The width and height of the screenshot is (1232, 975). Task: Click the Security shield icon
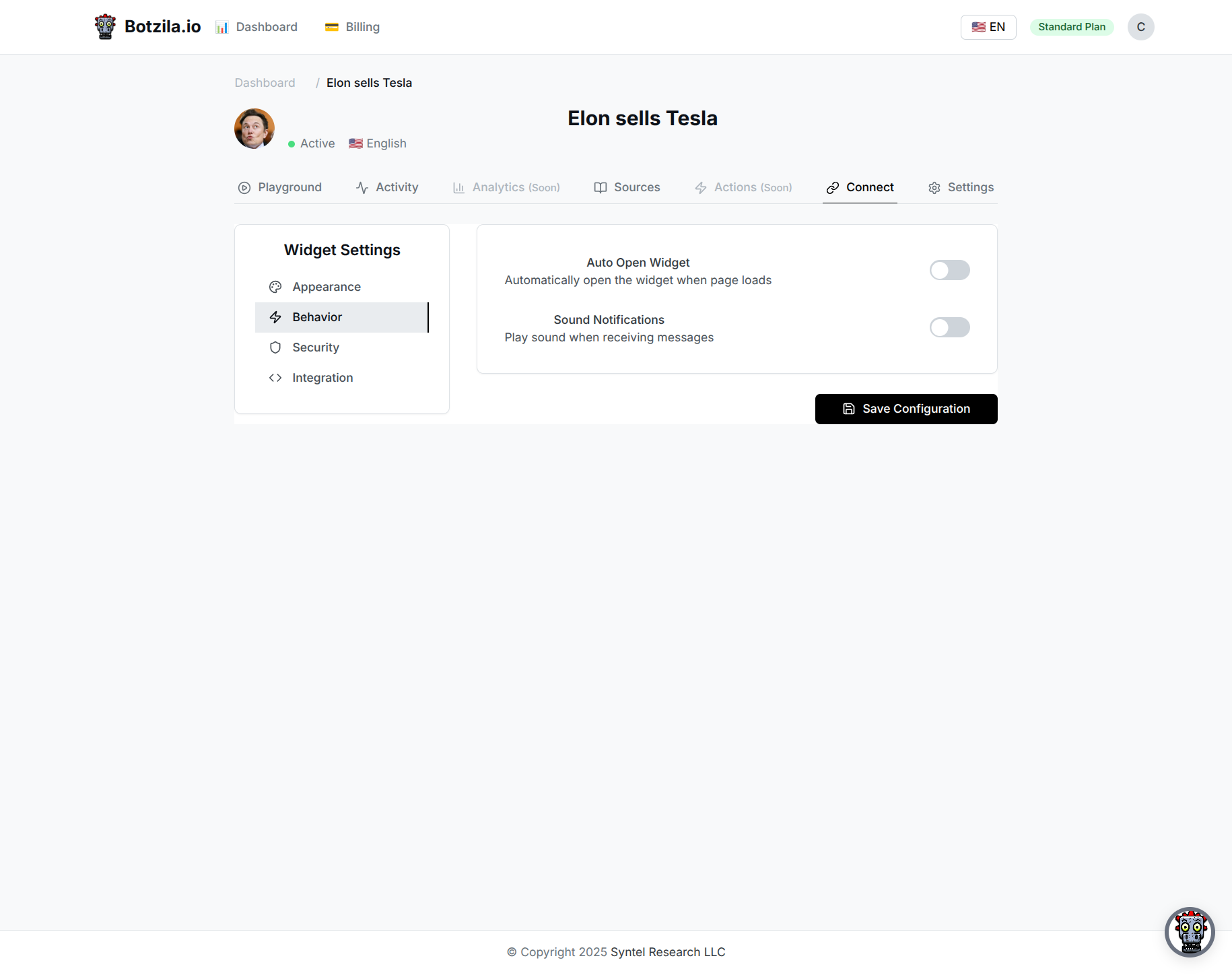pos(275,347)
